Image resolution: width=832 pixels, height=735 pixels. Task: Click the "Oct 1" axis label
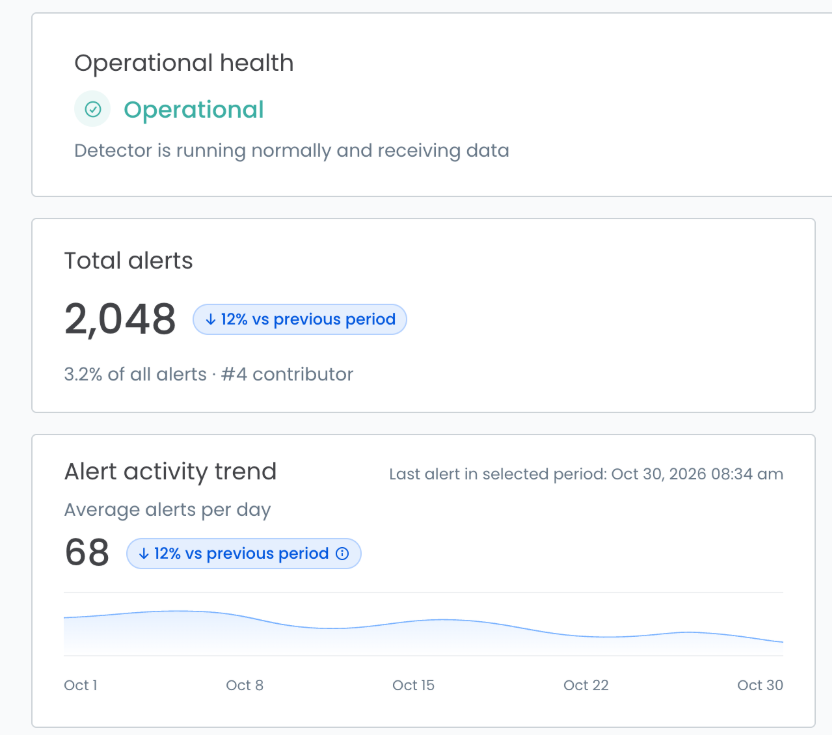[x=81, y=685]
